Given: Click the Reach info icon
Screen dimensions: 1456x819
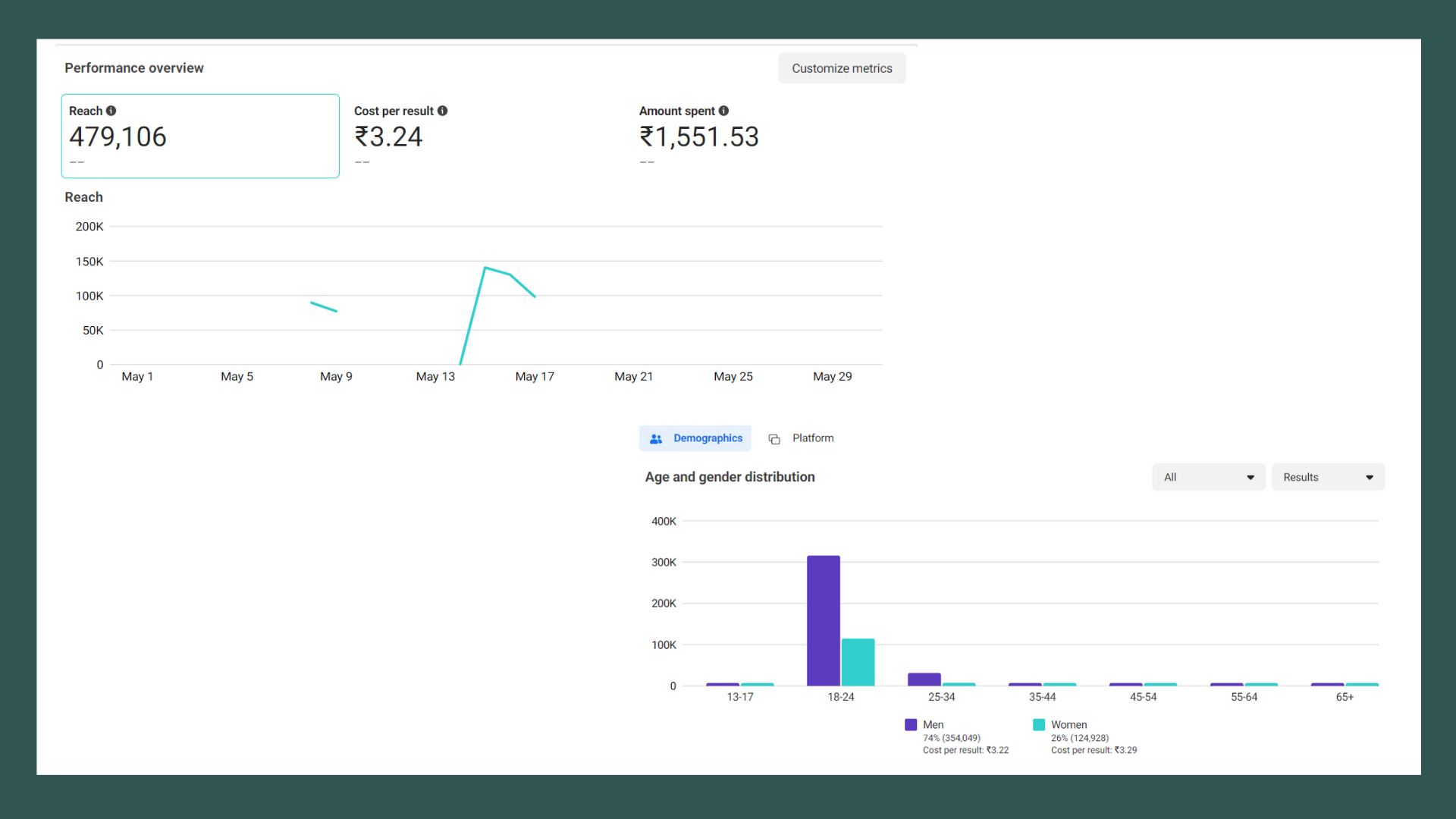Looking at the screenshot, I should click(x=111, y=111).
